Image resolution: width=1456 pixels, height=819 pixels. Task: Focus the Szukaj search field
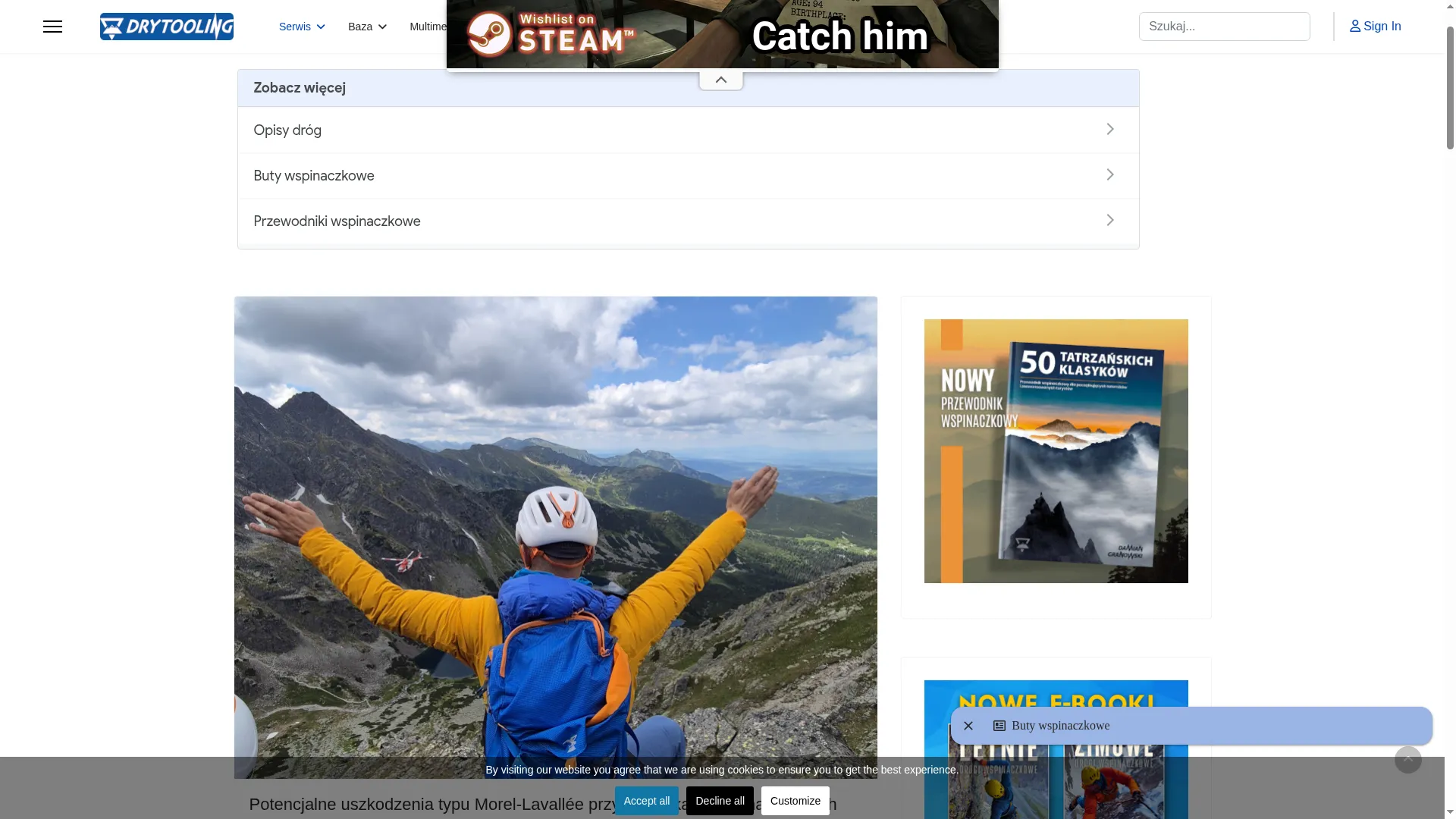(1224, 27)
